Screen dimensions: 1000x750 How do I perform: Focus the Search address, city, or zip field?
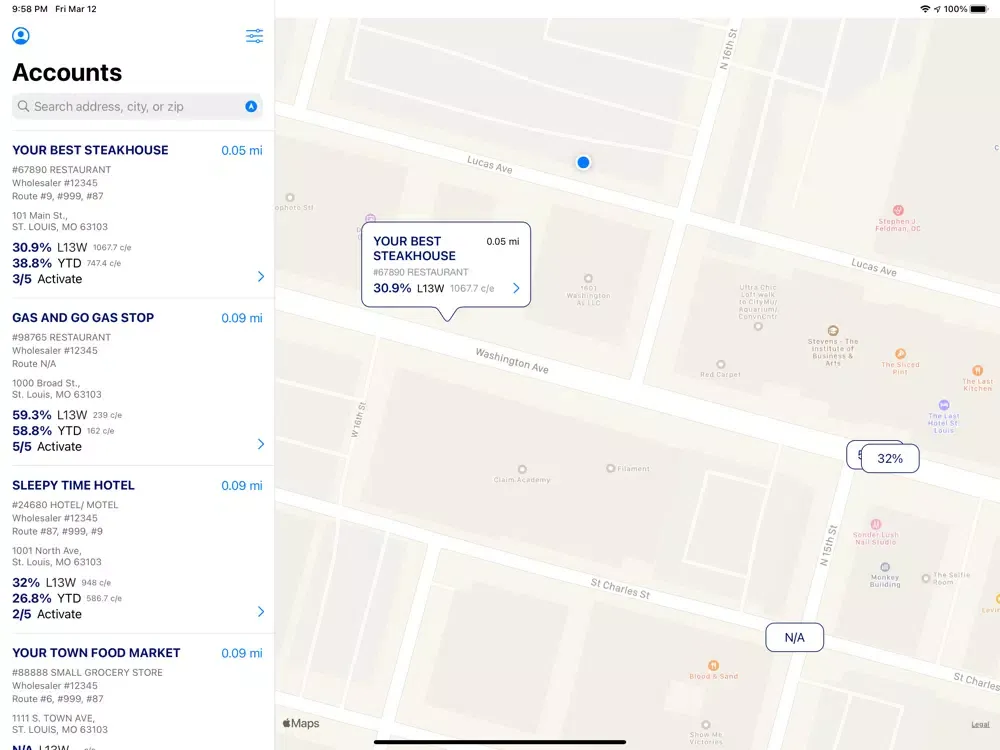pos(137,107)
